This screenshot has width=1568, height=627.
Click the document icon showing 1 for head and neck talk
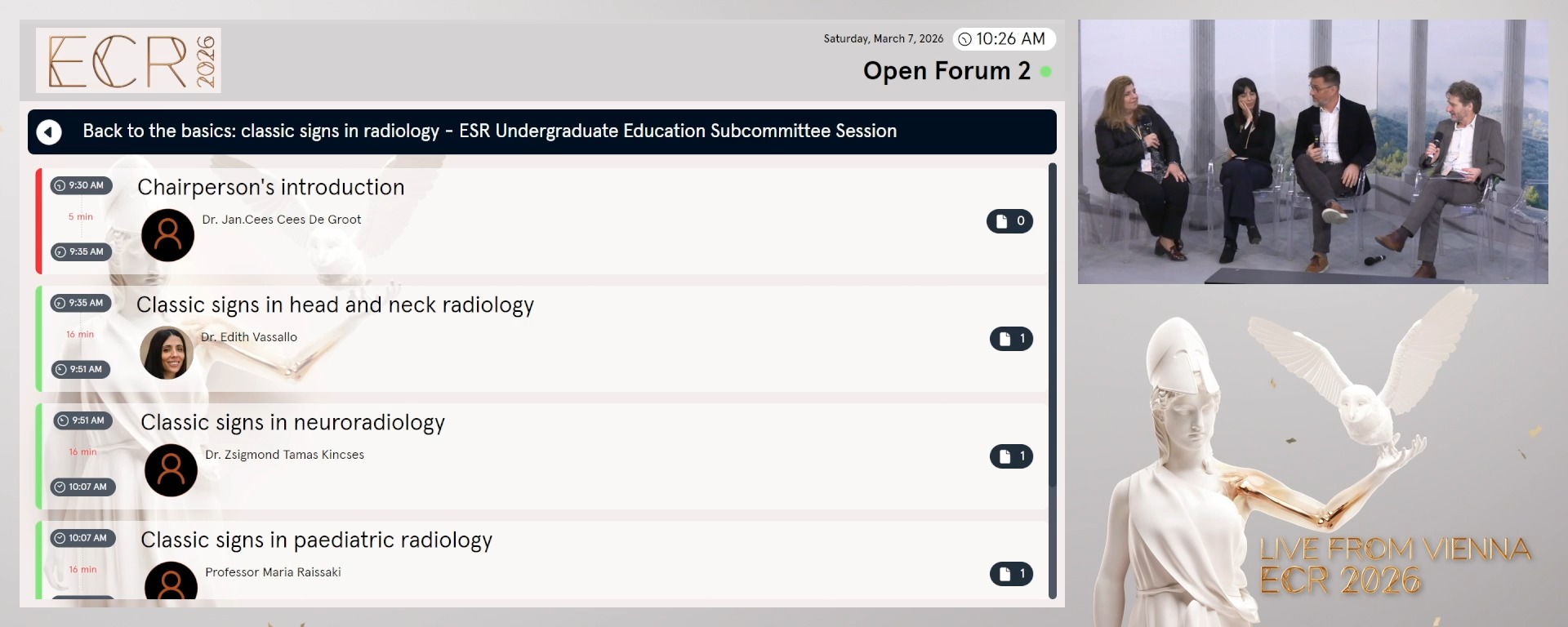pos(1011,339)
